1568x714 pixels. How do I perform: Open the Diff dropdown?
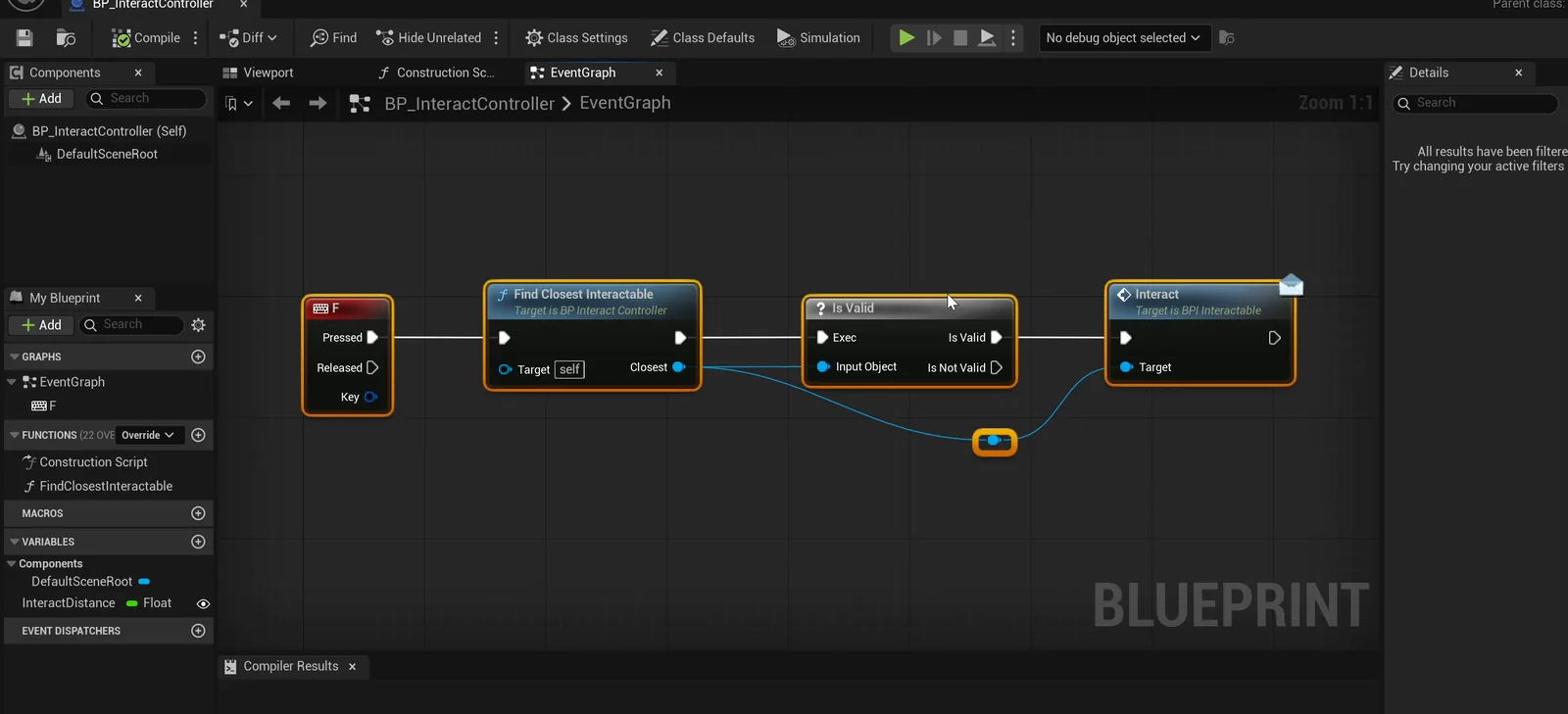[x=248, y=38]
